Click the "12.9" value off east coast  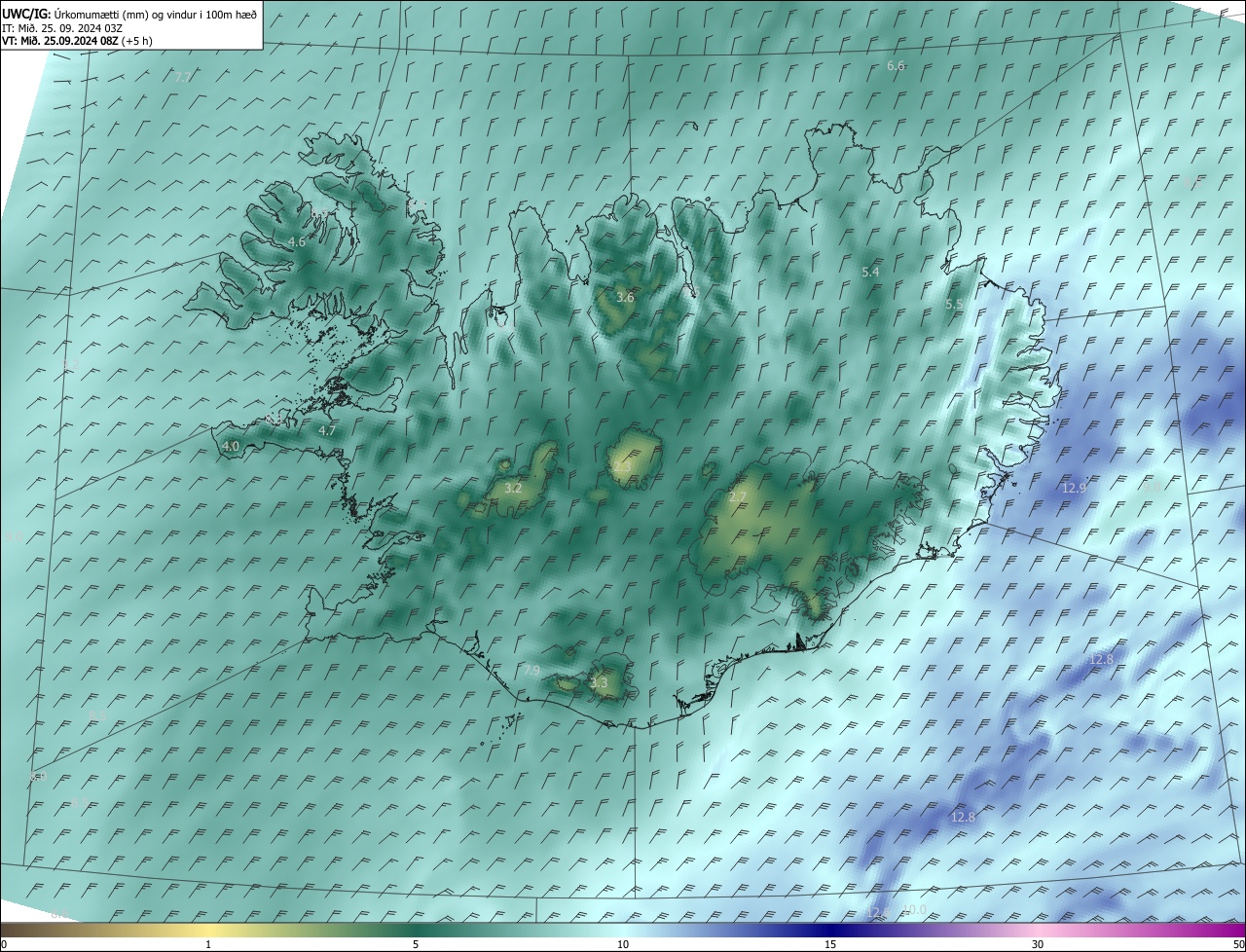pos(1074,488)
